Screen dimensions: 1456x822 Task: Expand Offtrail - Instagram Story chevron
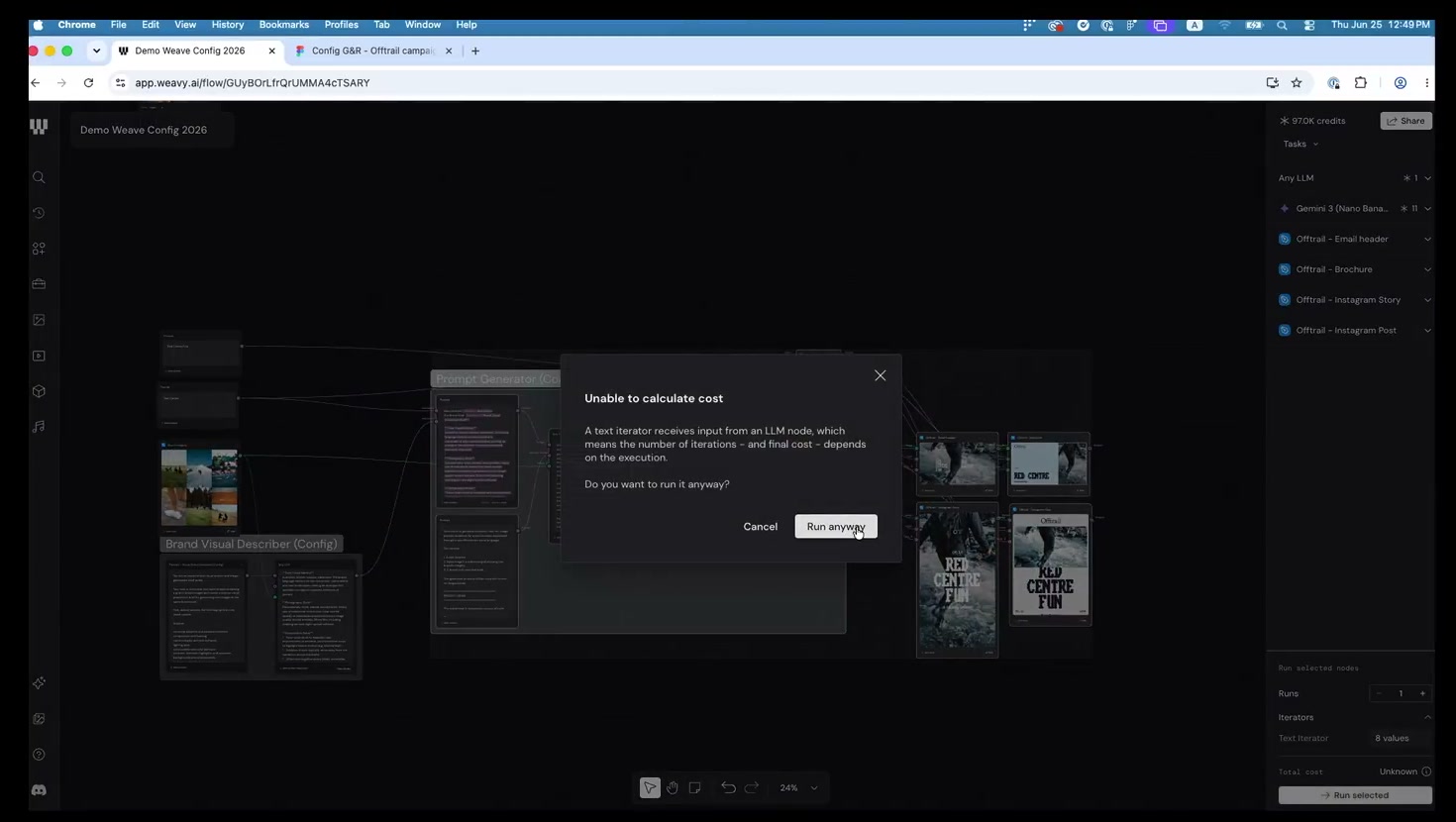(1427, 300)
